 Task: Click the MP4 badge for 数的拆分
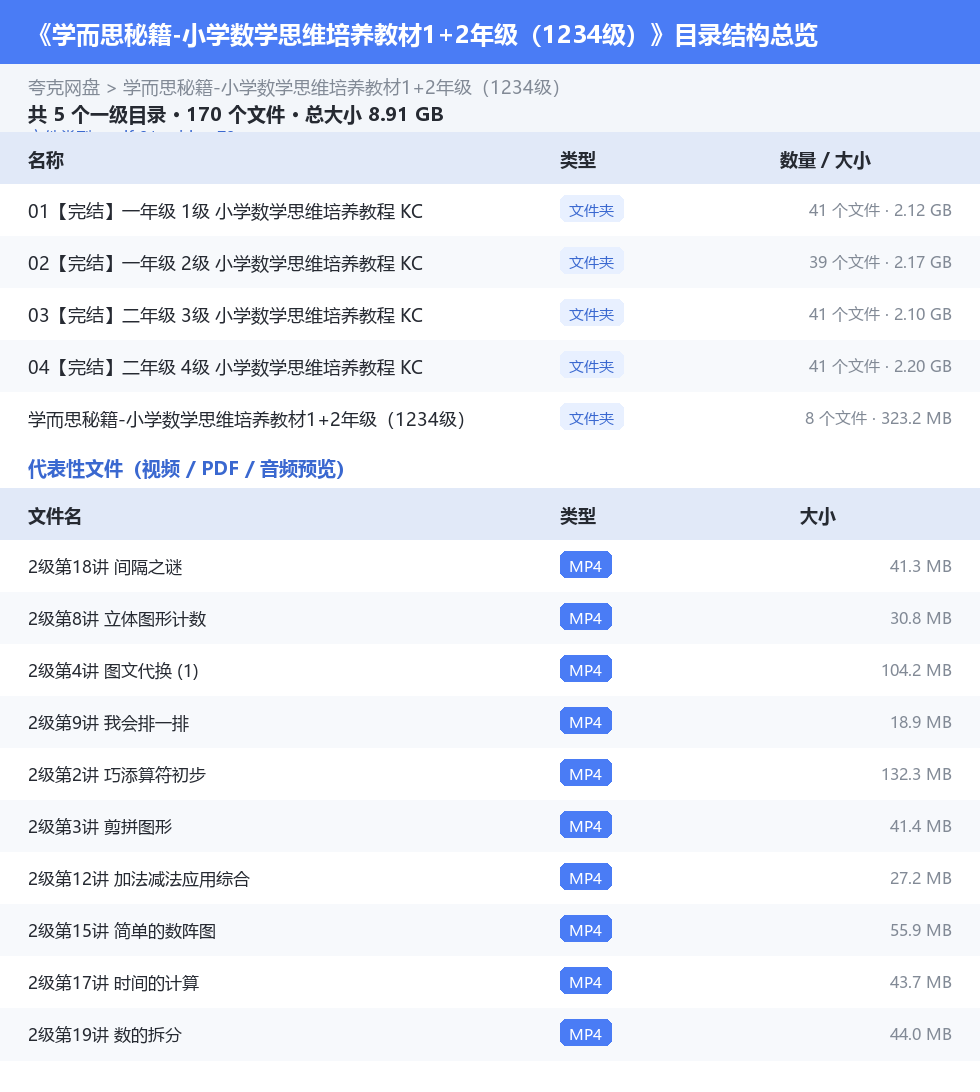point(586,1034)
